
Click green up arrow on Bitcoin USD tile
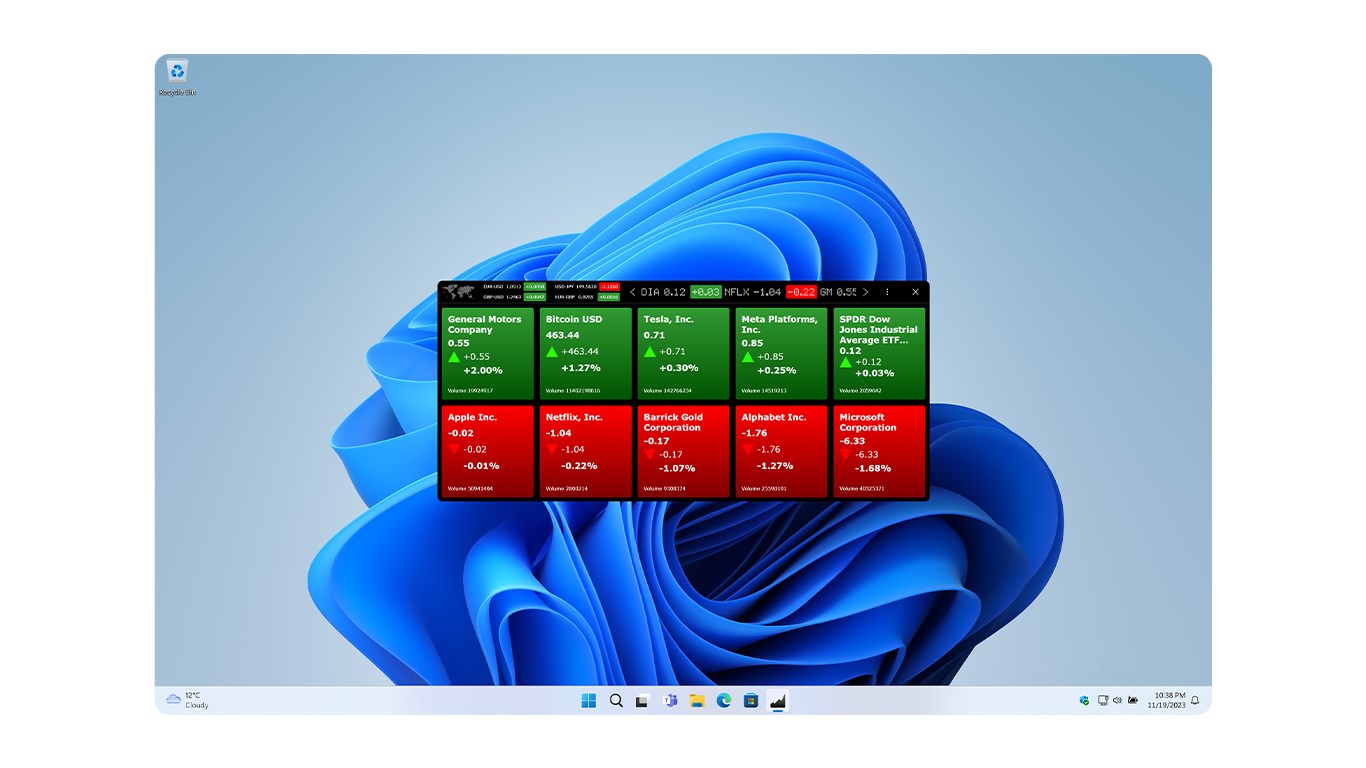(x=552, y=351)
